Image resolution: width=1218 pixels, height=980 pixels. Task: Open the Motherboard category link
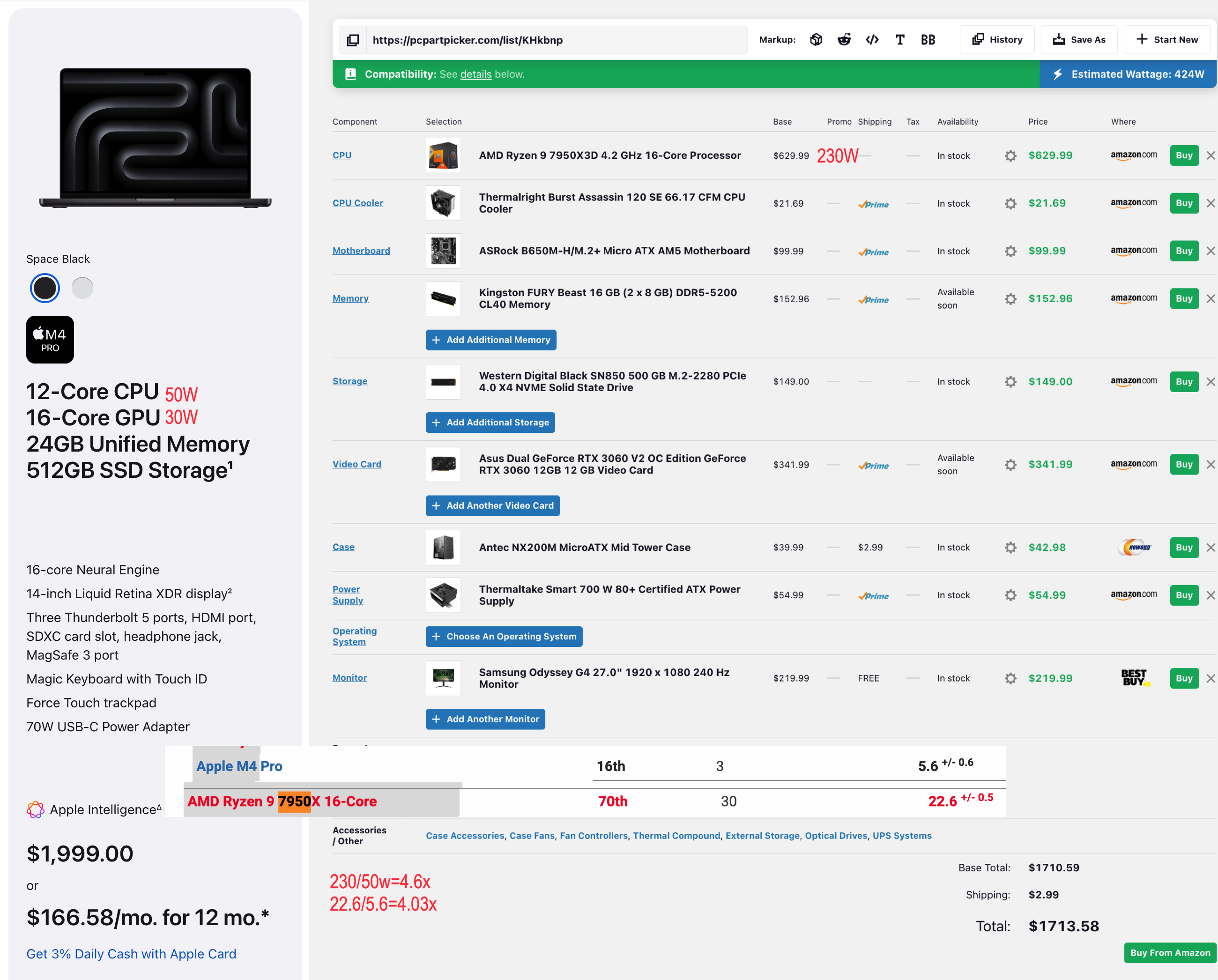click(x=361, y=251)
